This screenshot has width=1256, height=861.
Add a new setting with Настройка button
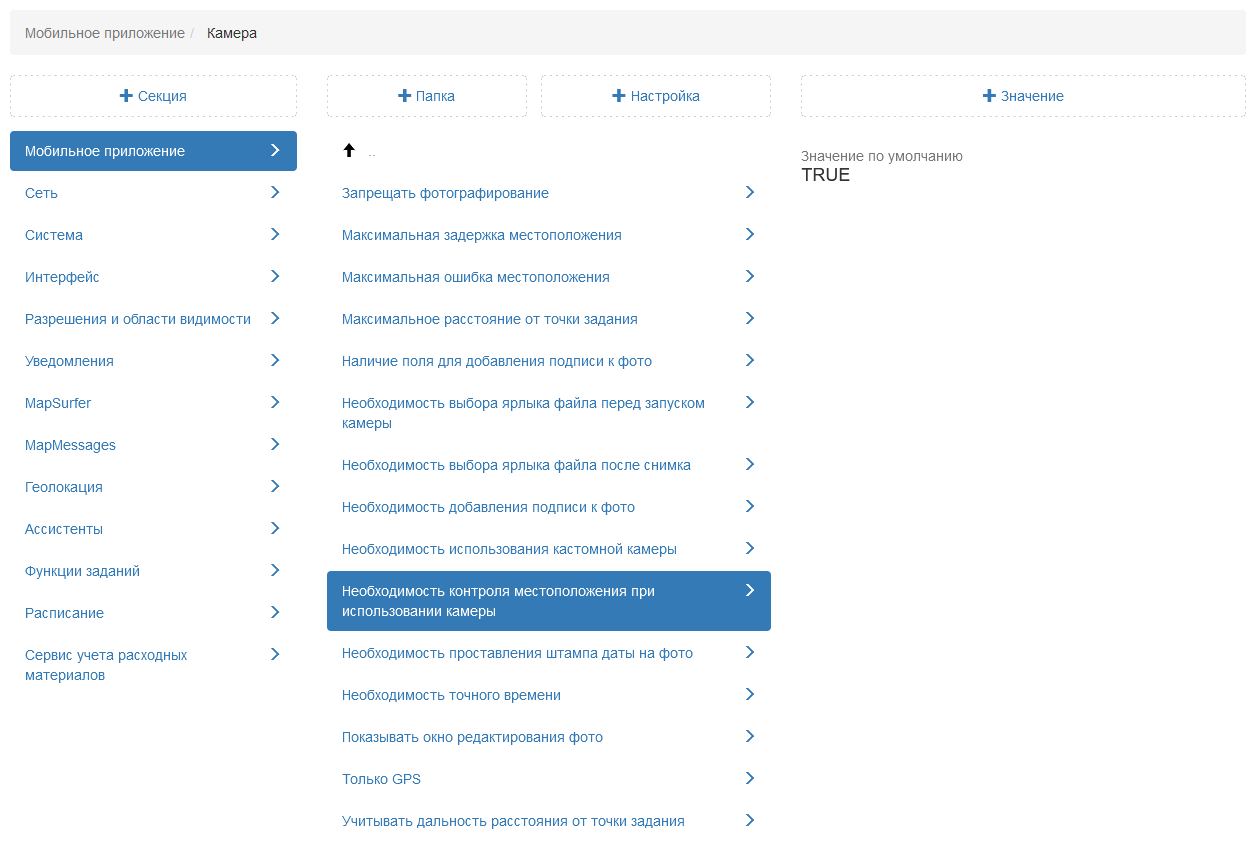pos(656,96)
